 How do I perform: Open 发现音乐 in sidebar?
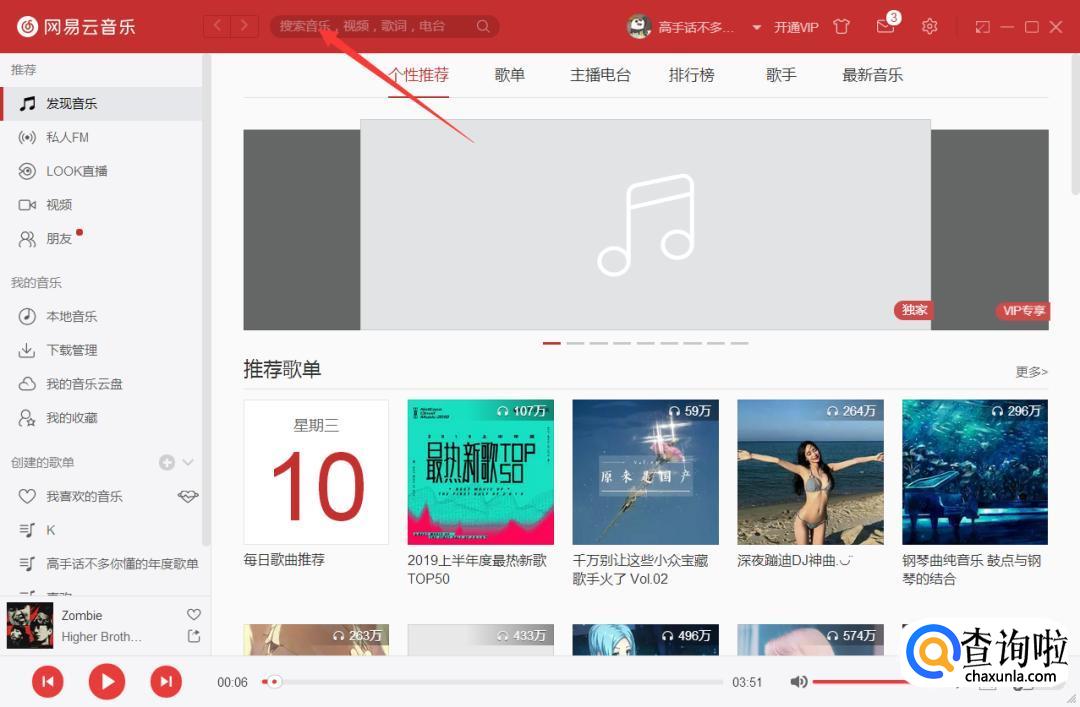(101, 103)
